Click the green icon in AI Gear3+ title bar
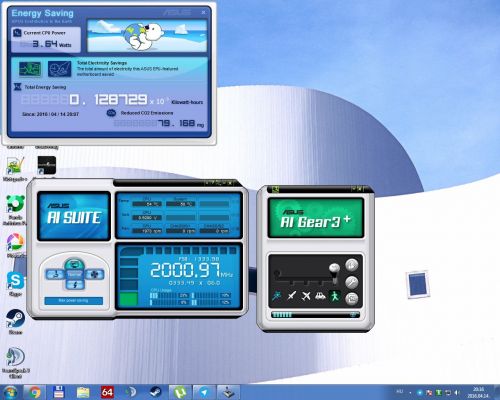Viewport: 500px width, 400px height. [x=275, y=190]
